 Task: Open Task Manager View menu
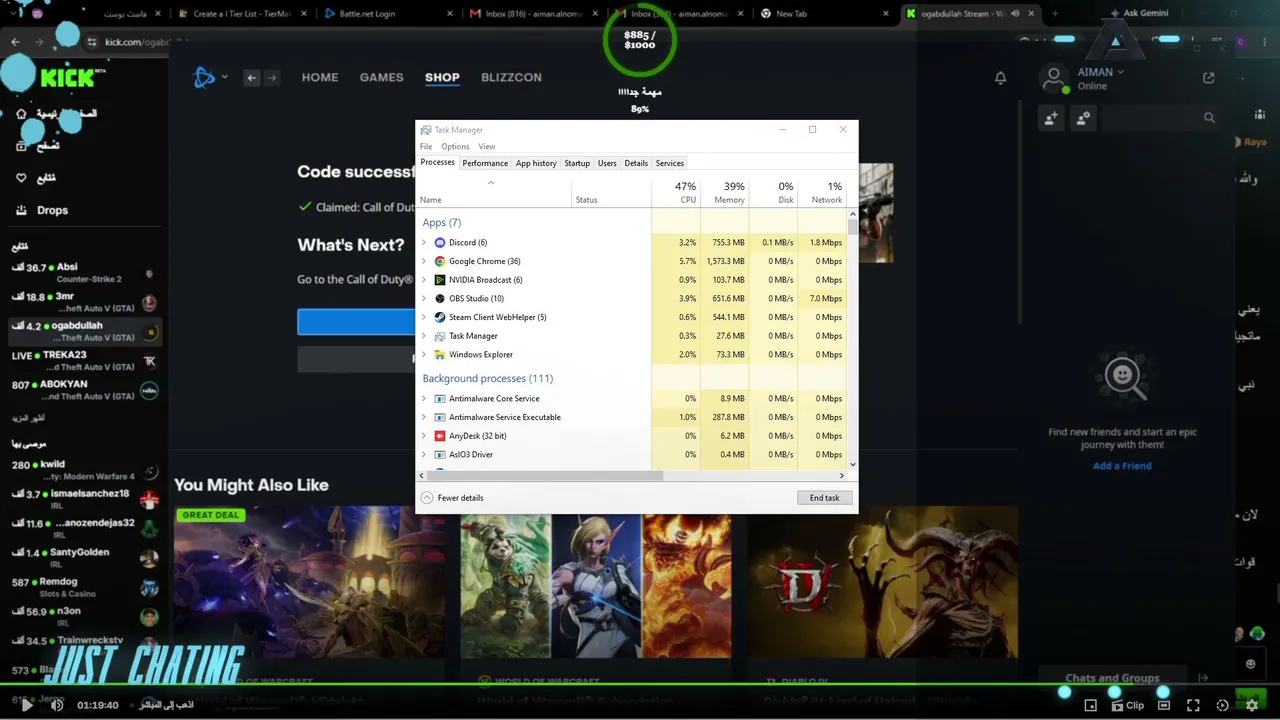[487, 147]
